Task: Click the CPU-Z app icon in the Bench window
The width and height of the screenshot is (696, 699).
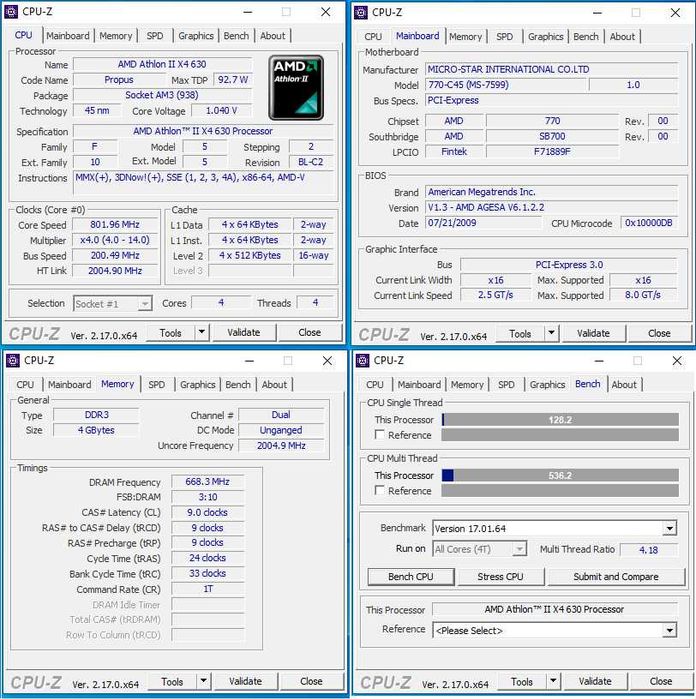Action: tap(362, 360)
